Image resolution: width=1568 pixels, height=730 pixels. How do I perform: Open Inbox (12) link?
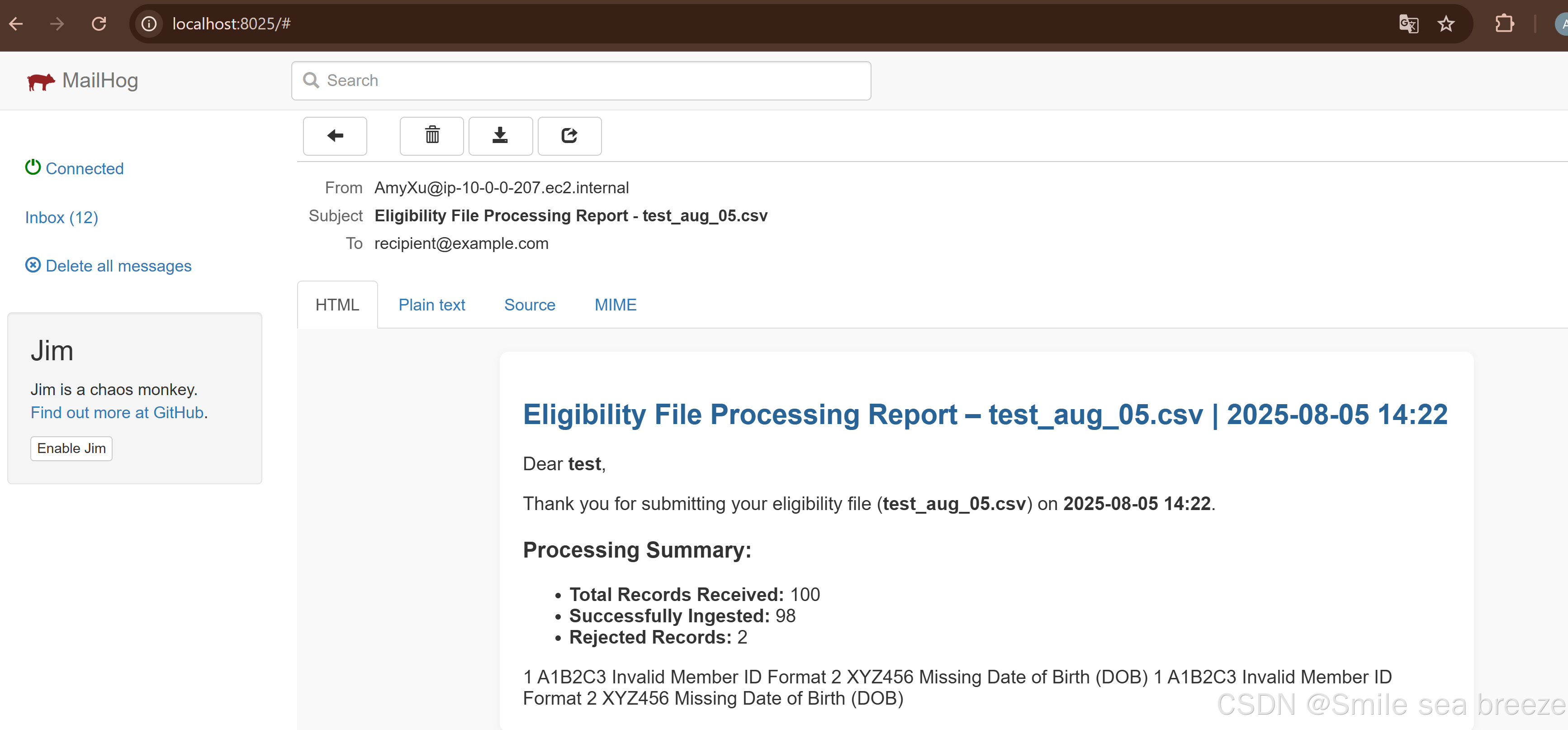click(x=62, y=218)
